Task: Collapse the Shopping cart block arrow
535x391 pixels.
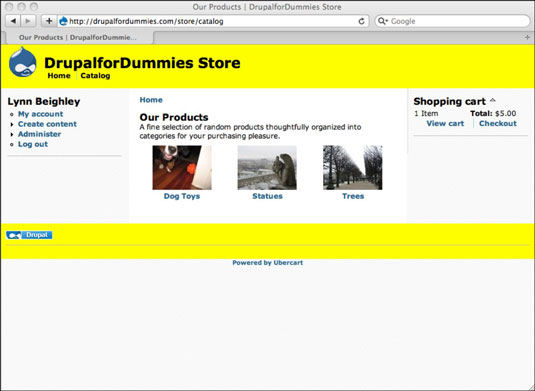Action: (493, 100)
